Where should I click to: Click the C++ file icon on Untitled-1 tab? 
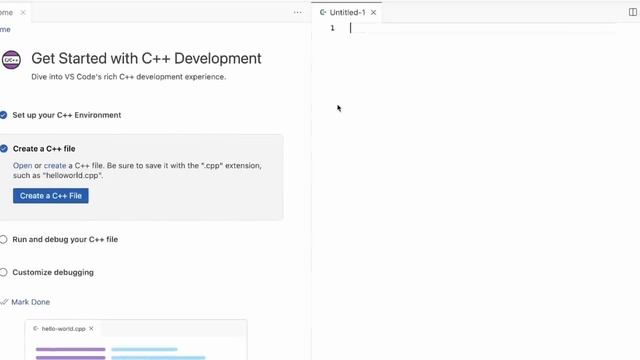coord(323,13)
